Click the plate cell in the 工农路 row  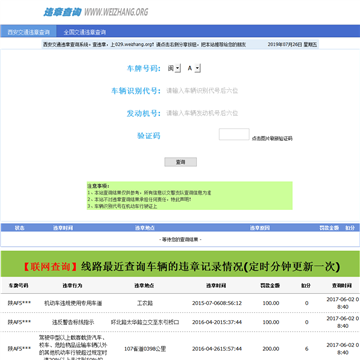(19, 303)
